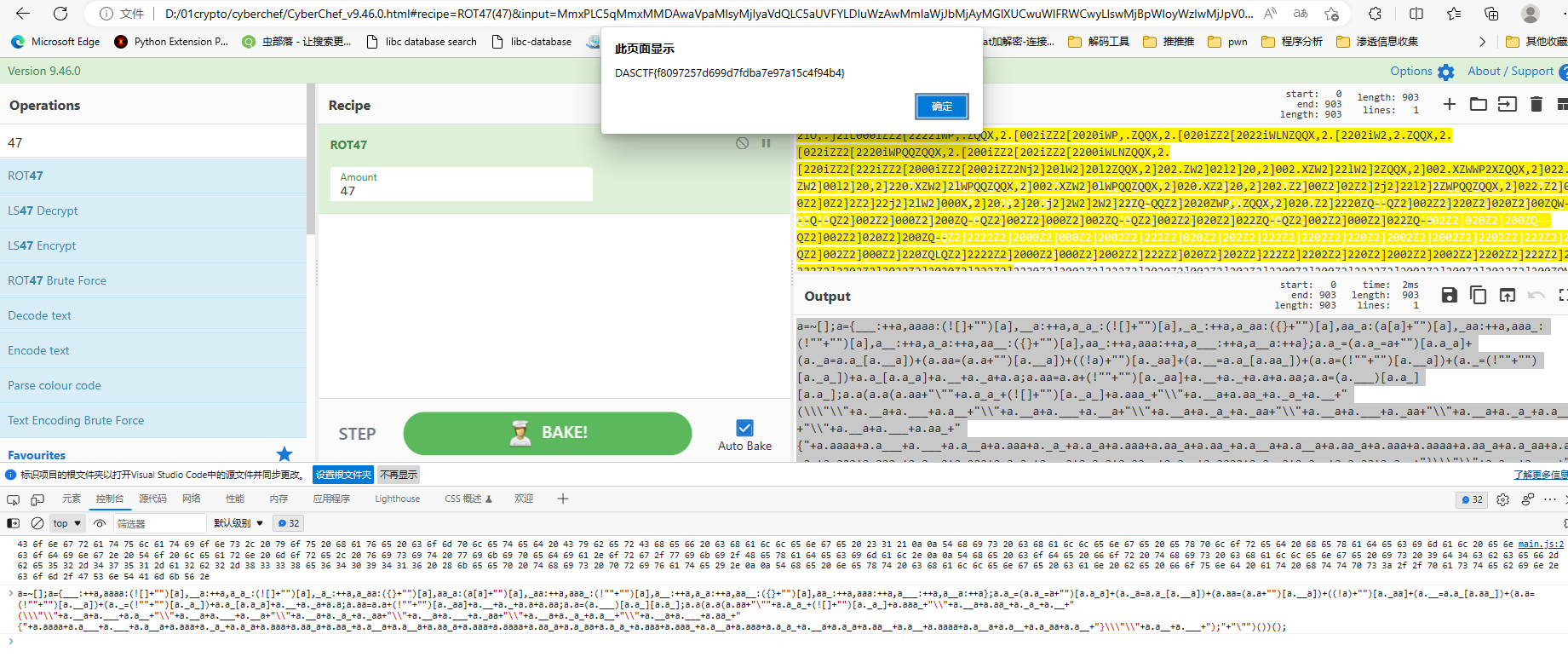Image resolution: width=1568 pixels, height=663 pixels.
Task: Switch to 源代码 DevTools tab
Action: (152, 499)
